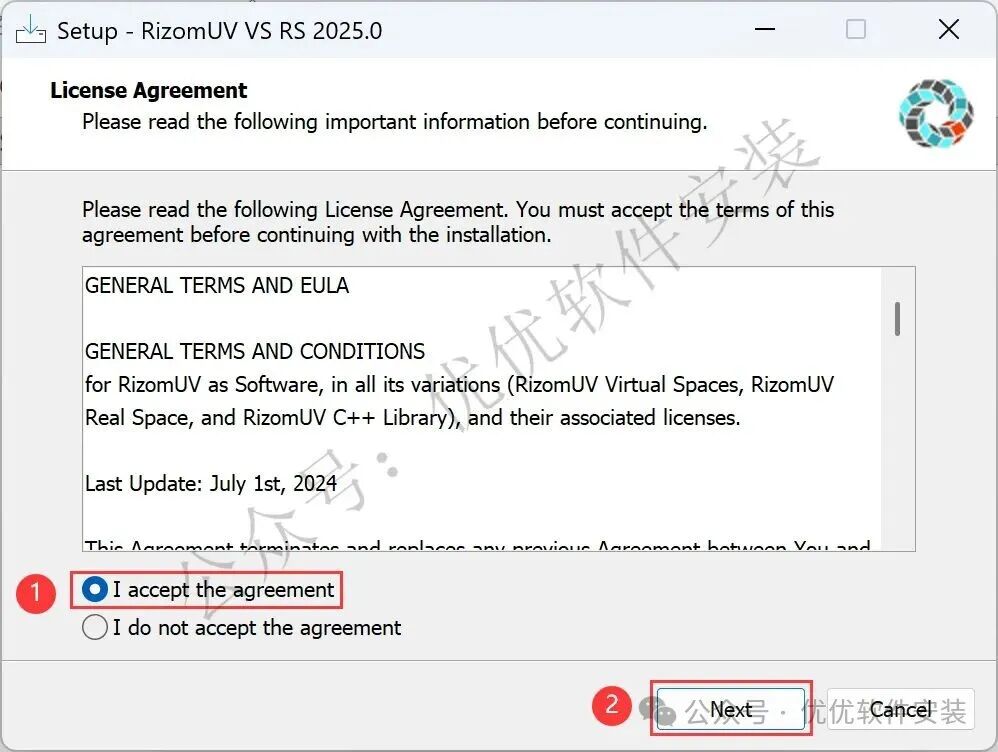
Task: Click the "Real Space, and RizomUV C++ Library" line
Action: click(x=412, y=418)
